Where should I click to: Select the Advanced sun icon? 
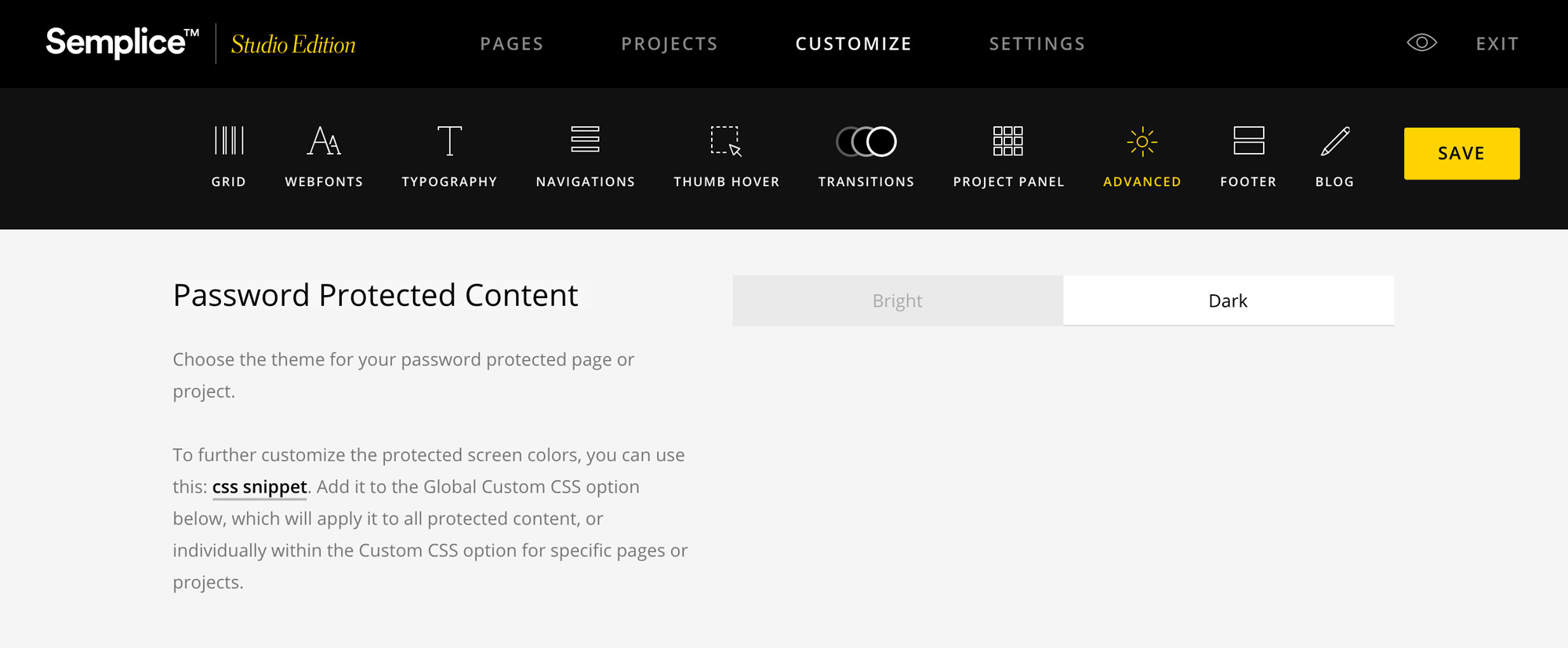point(1142,142)
